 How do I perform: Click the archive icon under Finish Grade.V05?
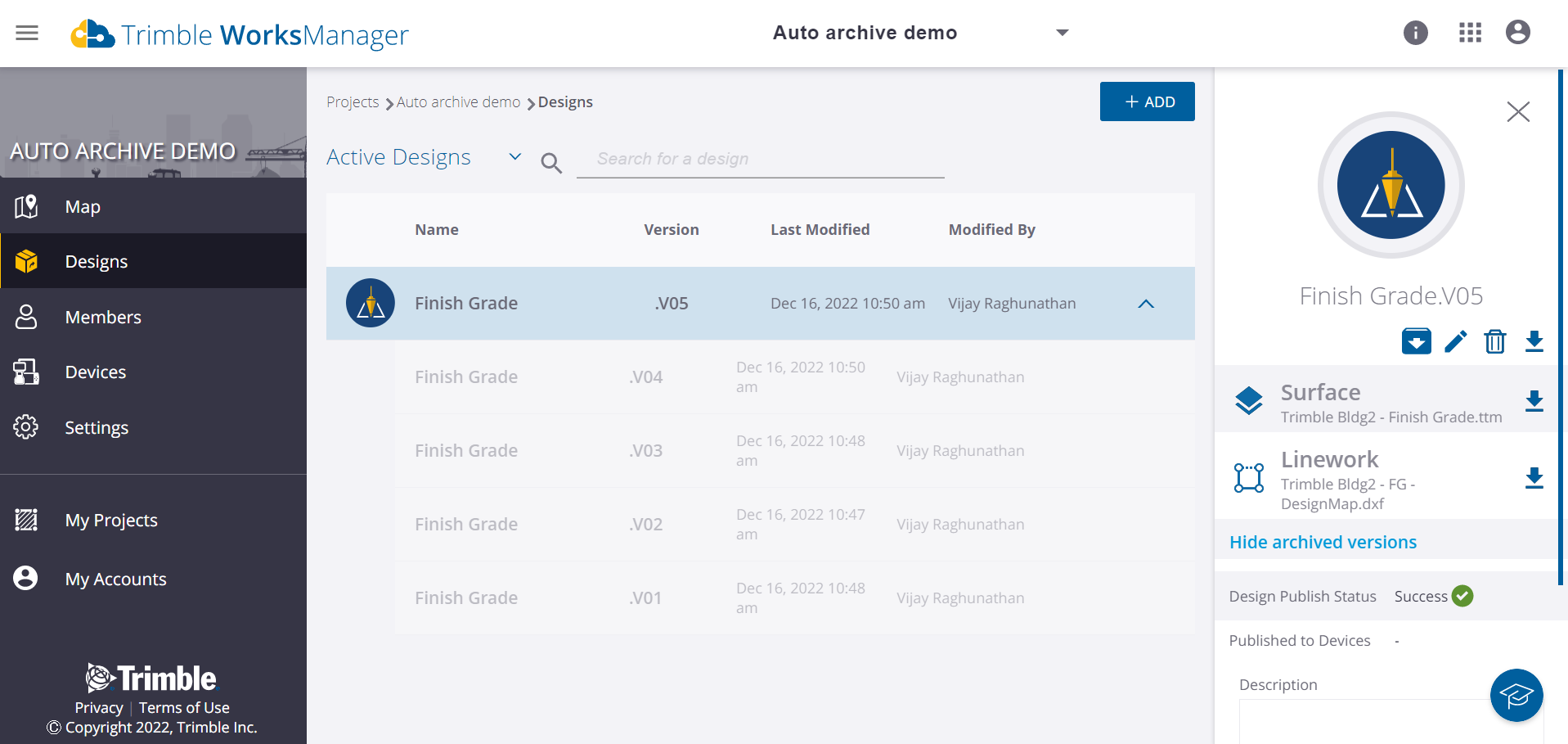1416,340
